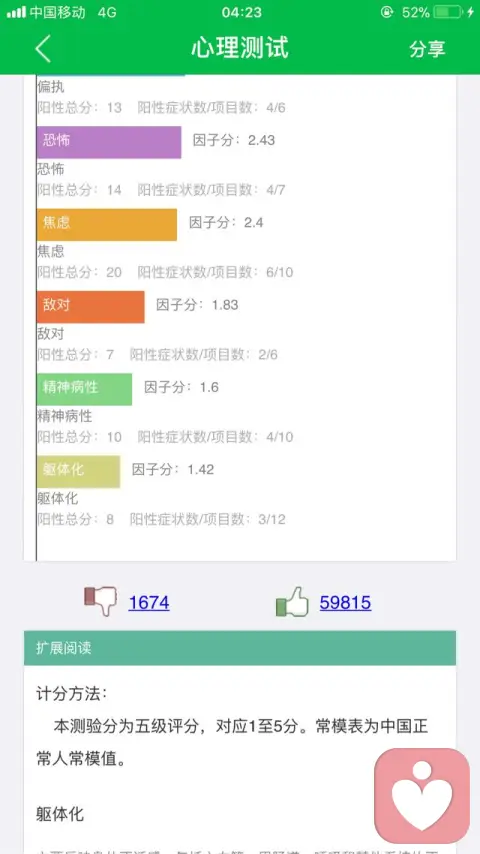Tap the back arrow in header
The image size is (480, 854).
(x=43, y=48)
